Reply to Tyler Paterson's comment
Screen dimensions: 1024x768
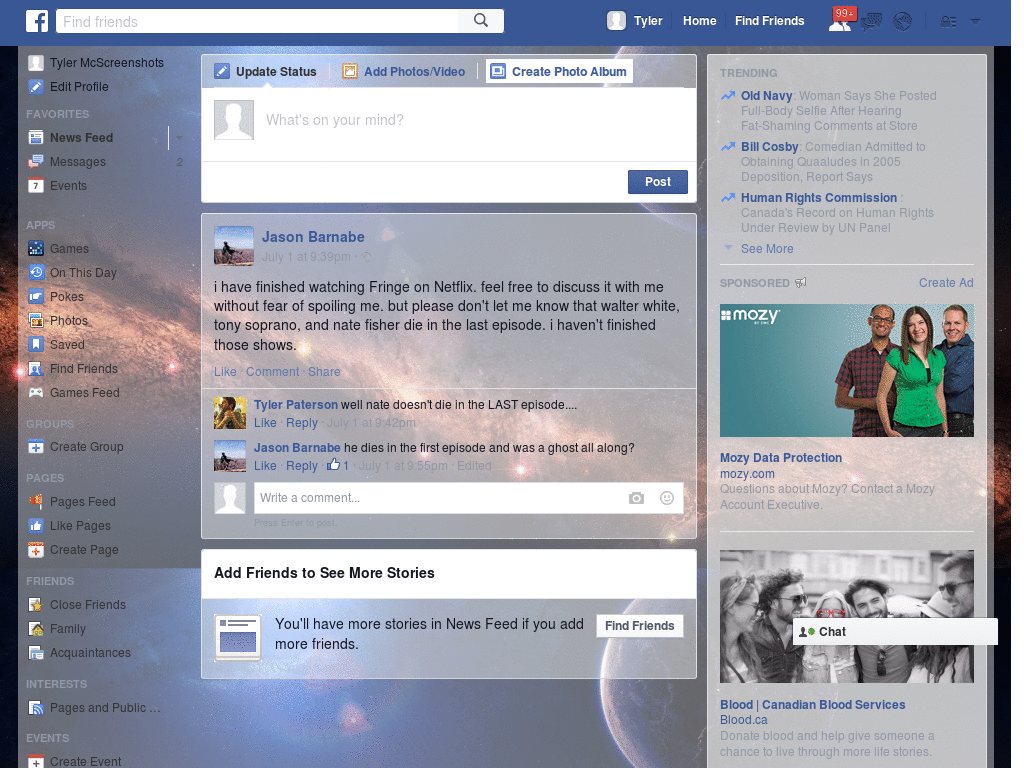click(x=302, y=423)
